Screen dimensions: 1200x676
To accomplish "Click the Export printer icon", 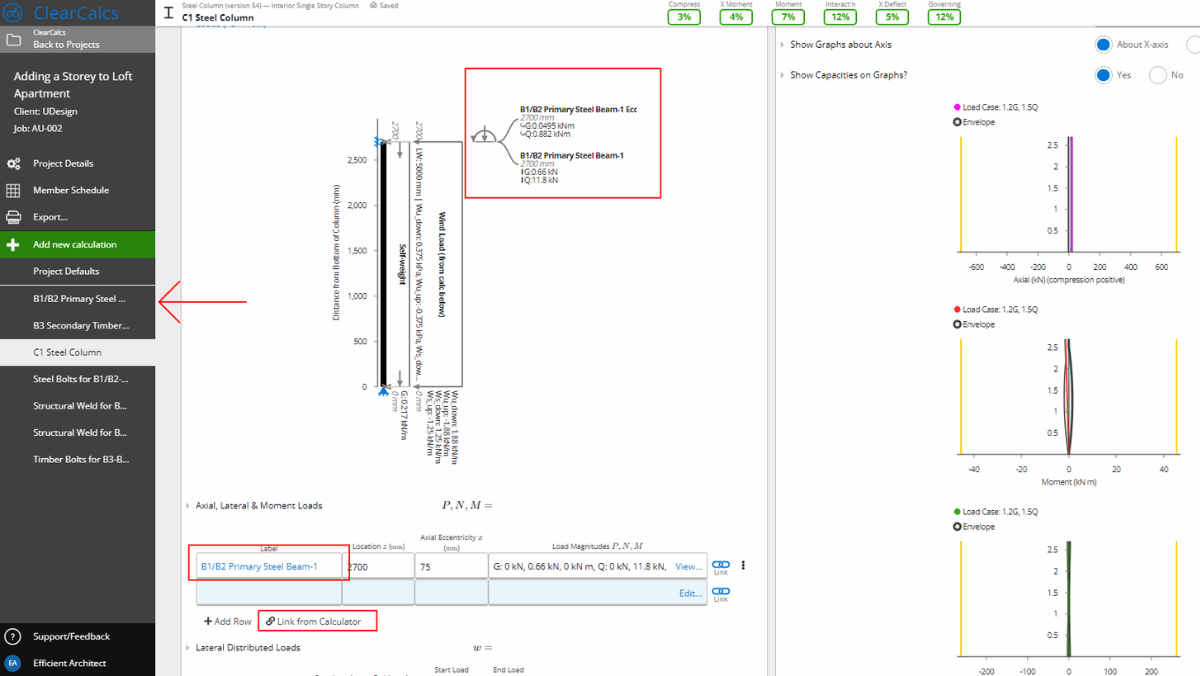I will 13,217.
